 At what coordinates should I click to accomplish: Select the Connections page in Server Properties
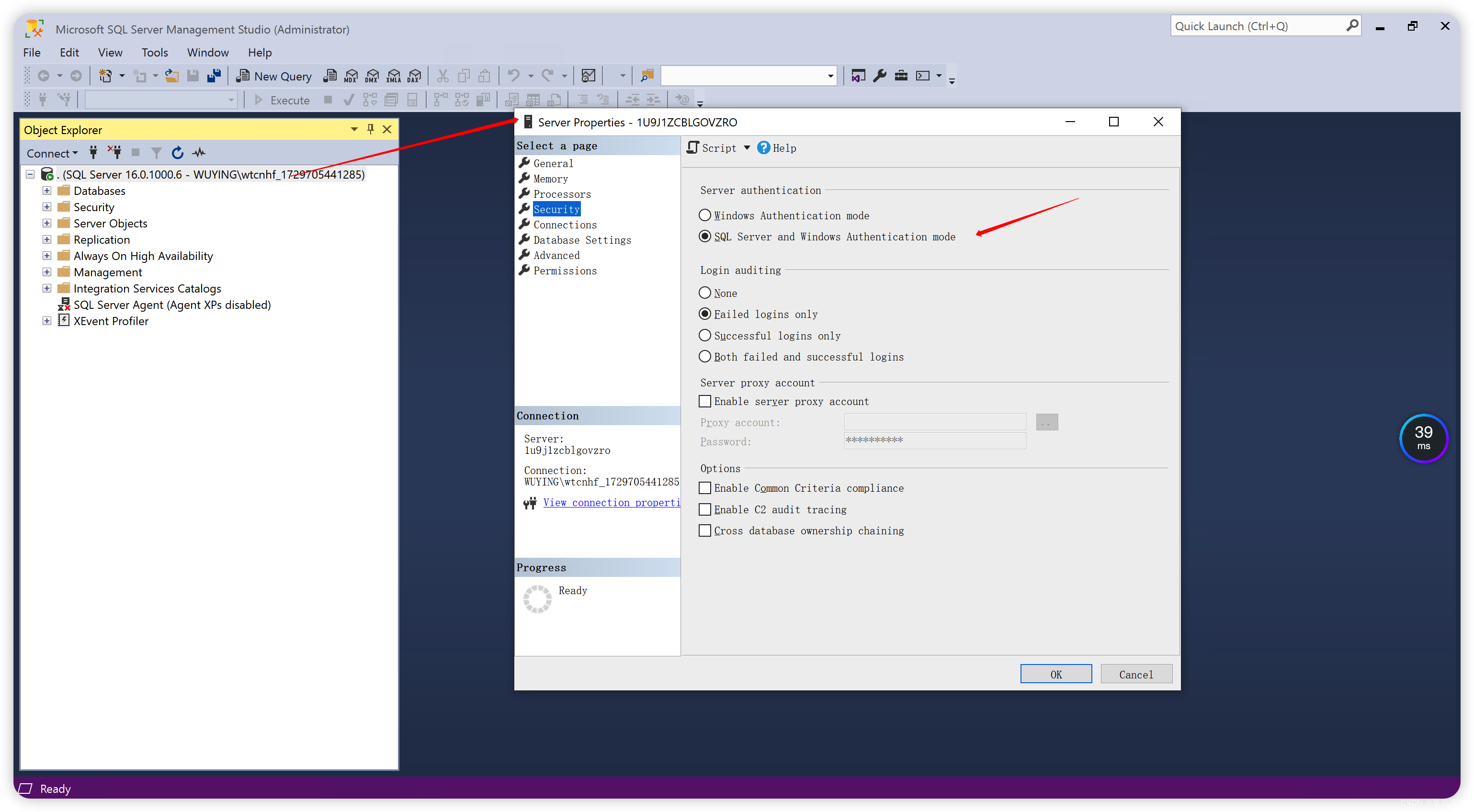(x=565, y=224)
